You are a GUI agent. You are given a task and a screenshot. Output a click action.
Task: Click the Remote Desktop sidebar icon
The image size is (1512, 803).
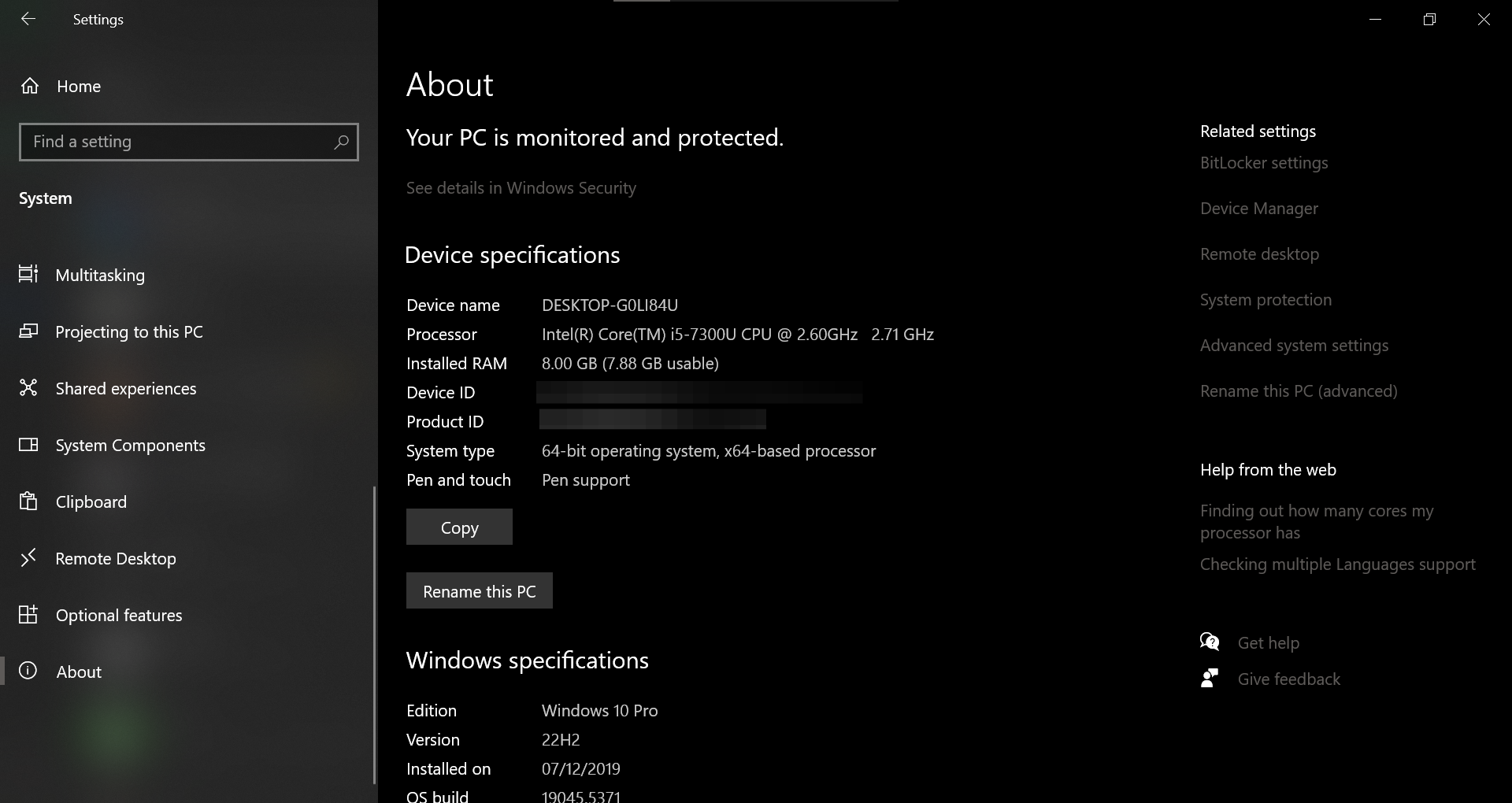coord(28,558)
